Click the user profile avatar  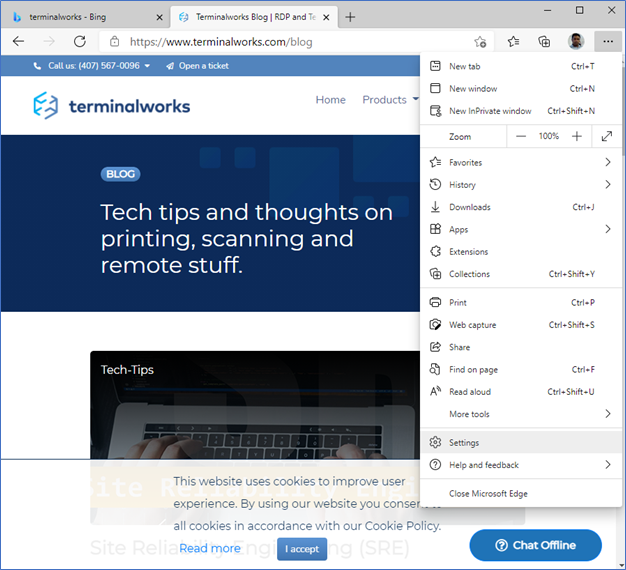point(576,42)
